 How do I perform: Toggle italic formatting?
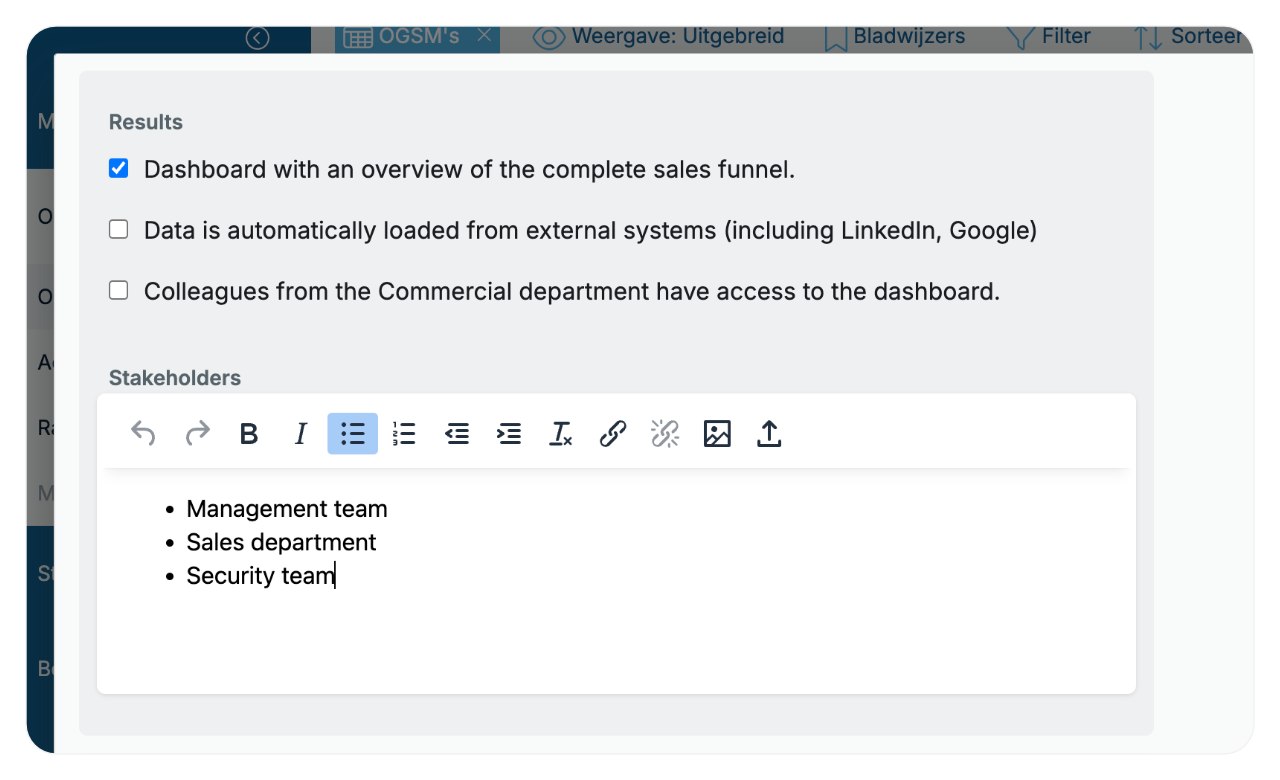[x=300, y=434]
